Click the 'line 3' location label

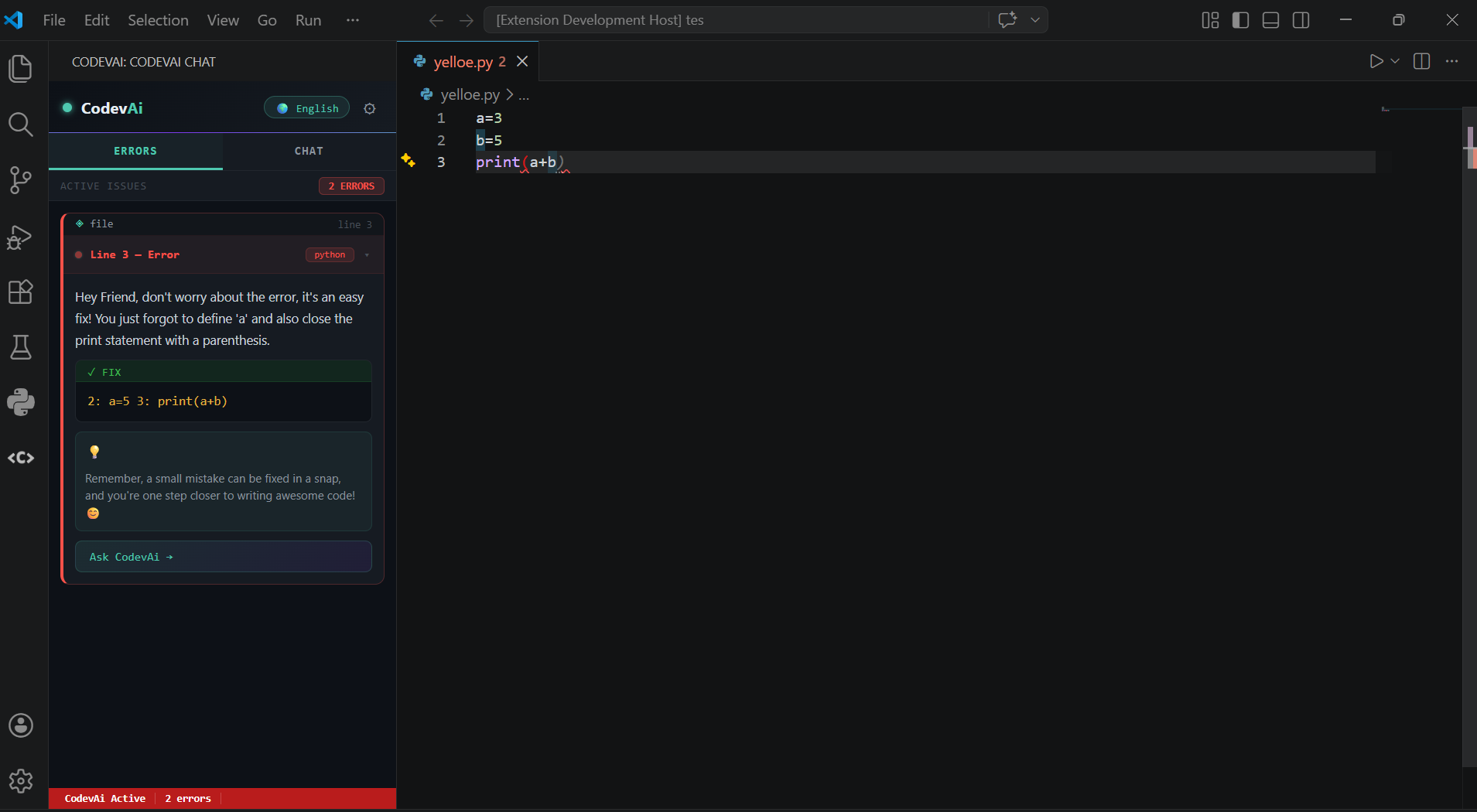354,225
